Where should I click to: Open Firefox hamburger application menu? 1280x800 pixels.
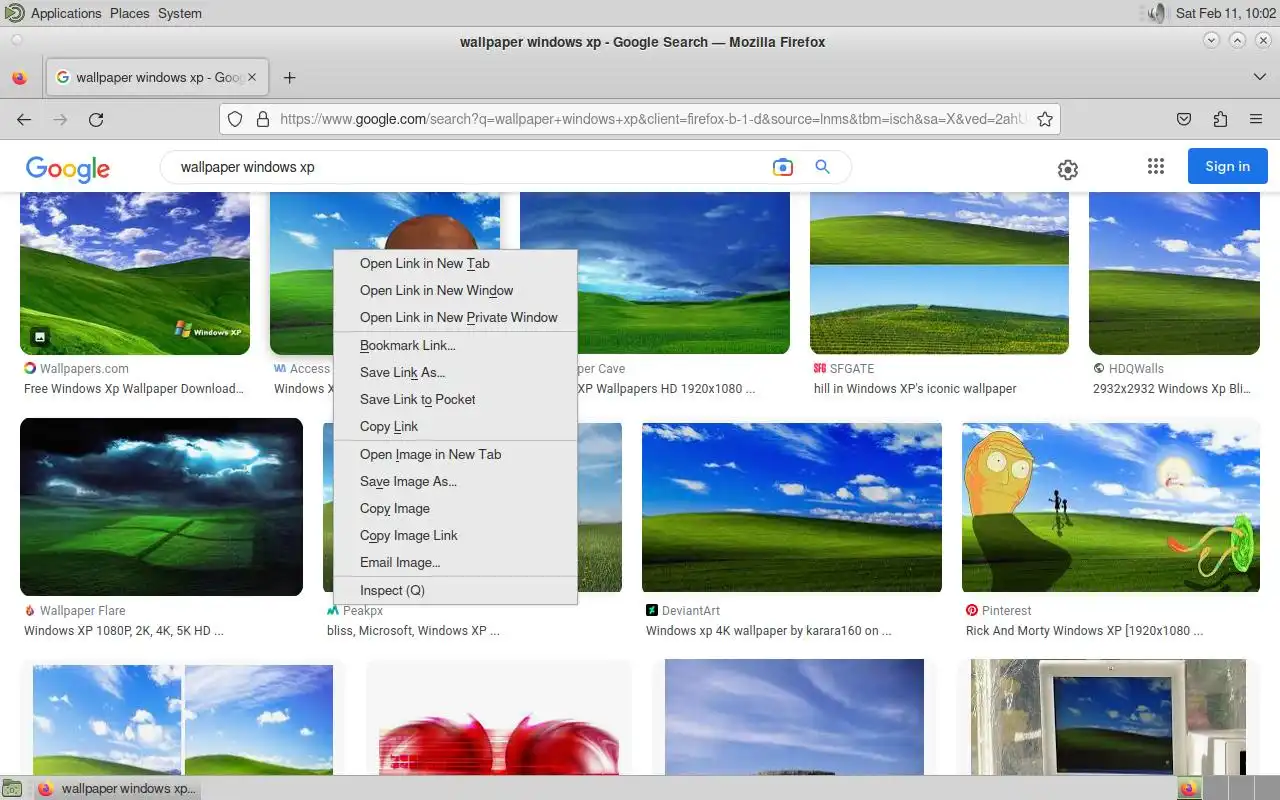1256,119
